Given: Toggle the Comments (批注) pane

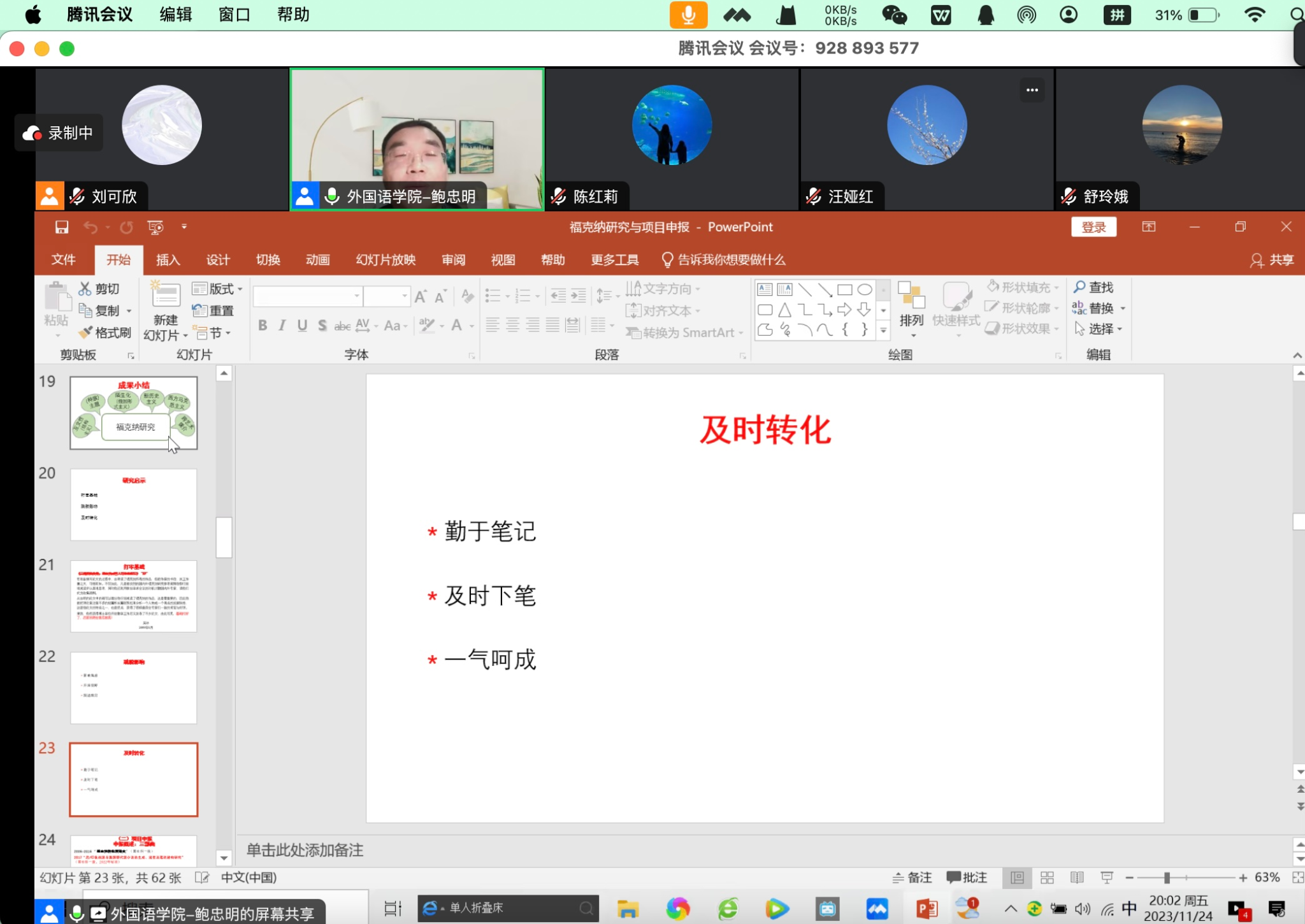Looking at the screenshot, I should pyautogui.click(x=967, y=877).
